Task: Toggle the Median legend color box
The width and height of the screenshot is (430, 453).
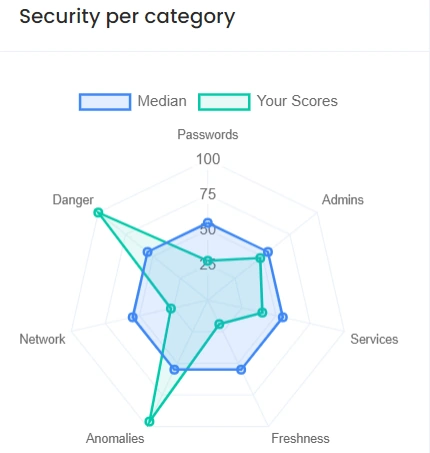Action: [x=105, y=102]
